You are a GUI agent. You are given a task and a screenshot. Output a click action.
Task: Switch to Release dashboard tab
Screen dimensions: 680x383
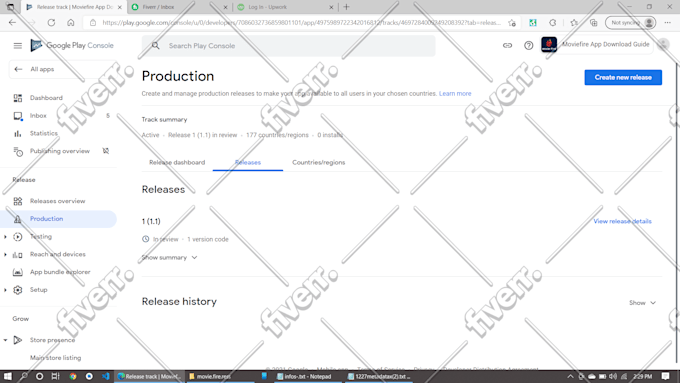point(177,162)
